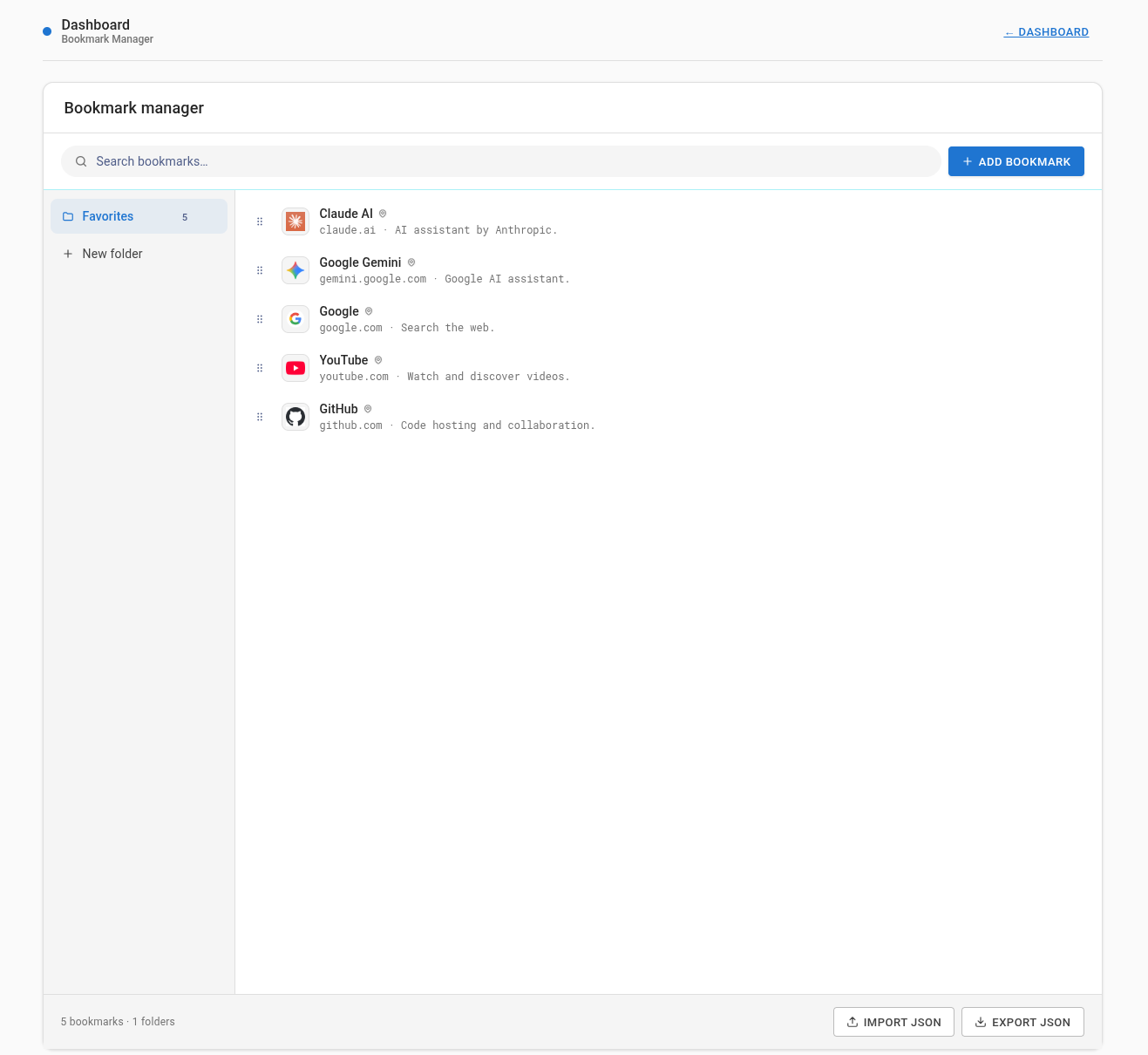1148x1055 pixels.
Task: Click the github.com URL text
Action: point(350,425)
